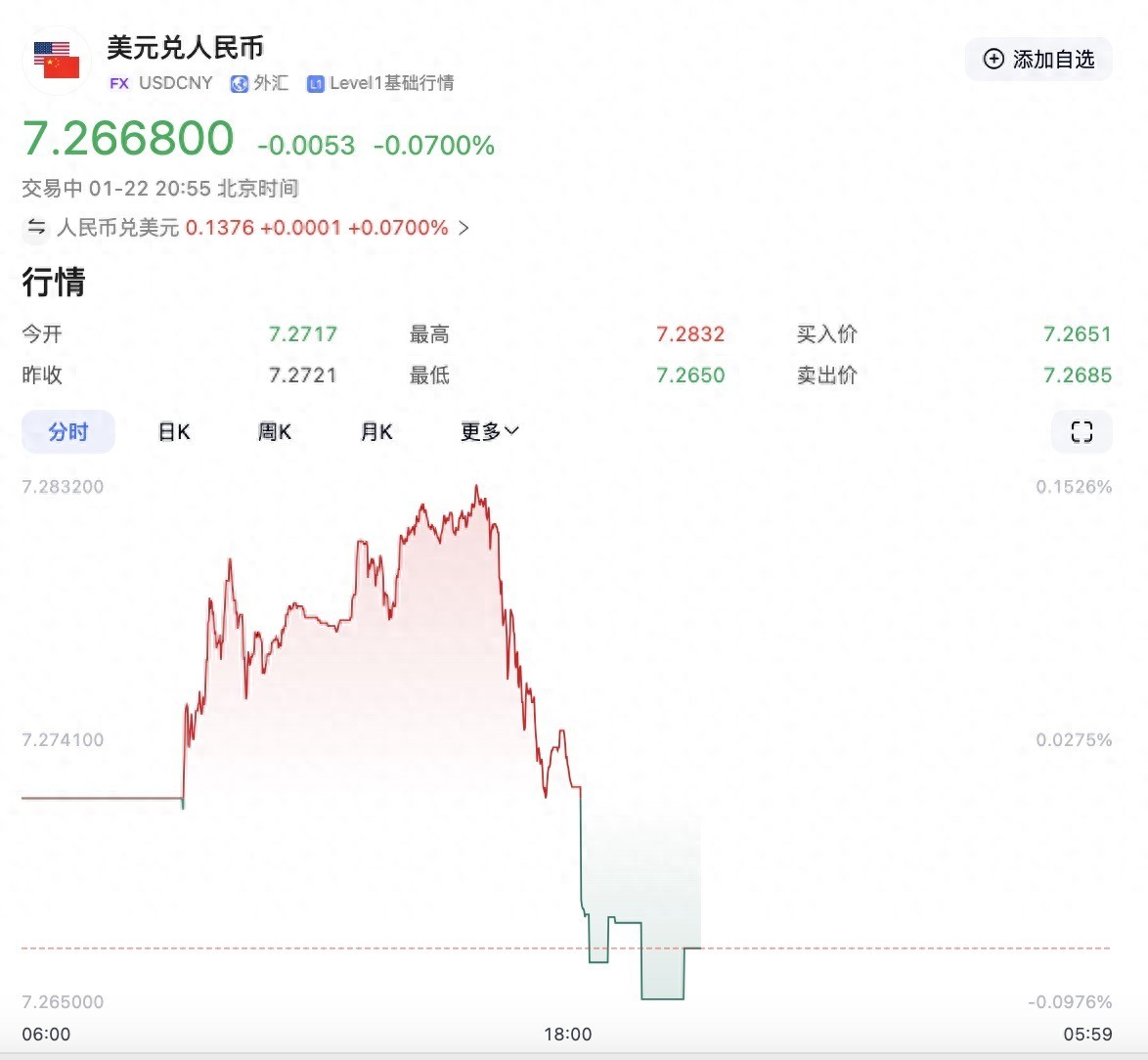
Task: Click the fullscreen expand chart icon
Action: click(x=1082, y=432)
